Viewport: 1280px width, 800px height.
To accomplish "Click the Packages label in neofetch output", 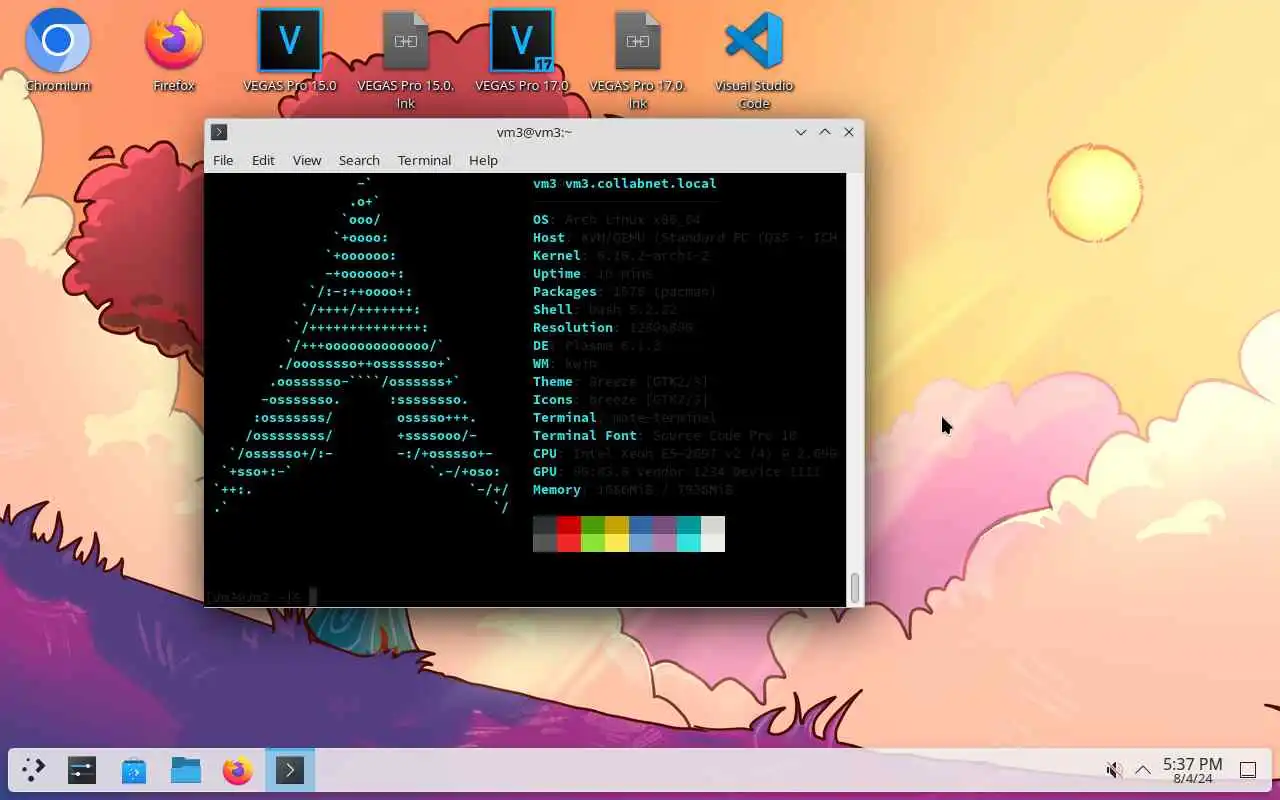I will (x=565, y=291).
